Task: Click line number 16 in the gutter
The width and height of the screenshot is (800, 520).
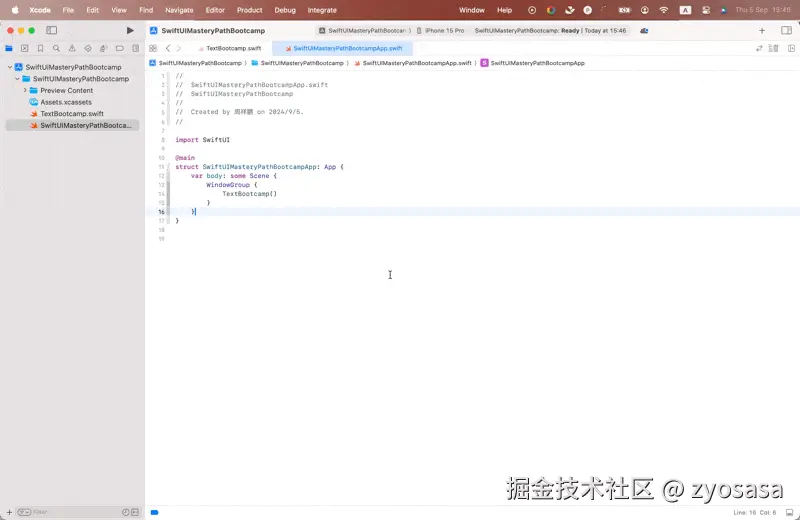Action: 161,212
